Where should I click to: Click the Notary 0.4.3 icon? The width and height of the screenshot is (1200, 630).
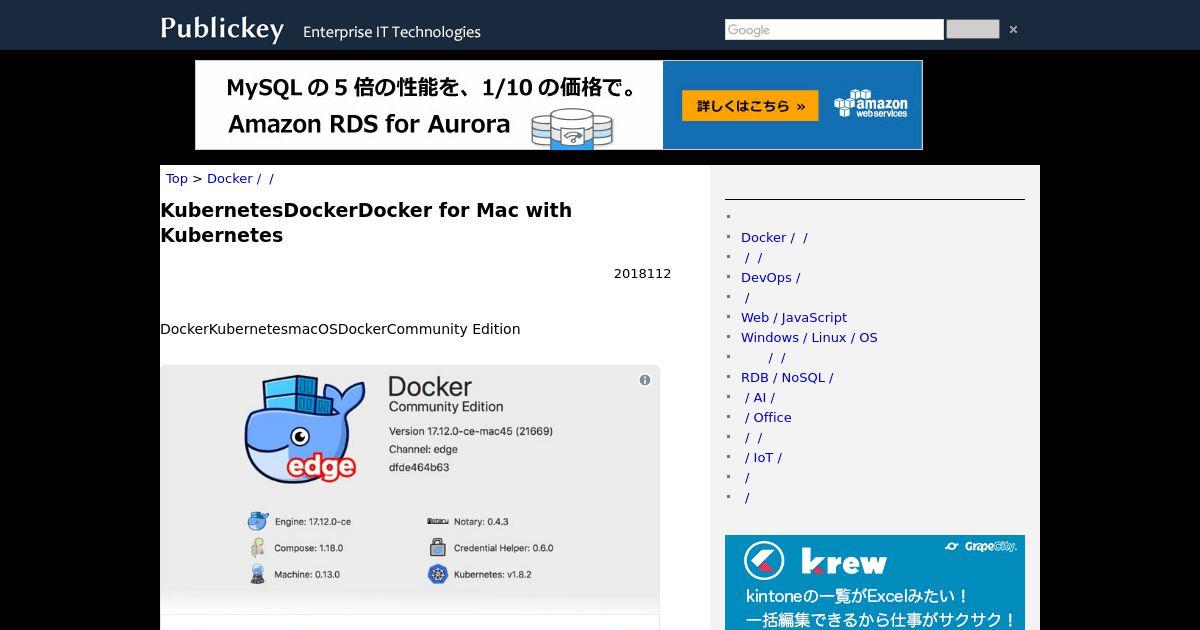437,521
